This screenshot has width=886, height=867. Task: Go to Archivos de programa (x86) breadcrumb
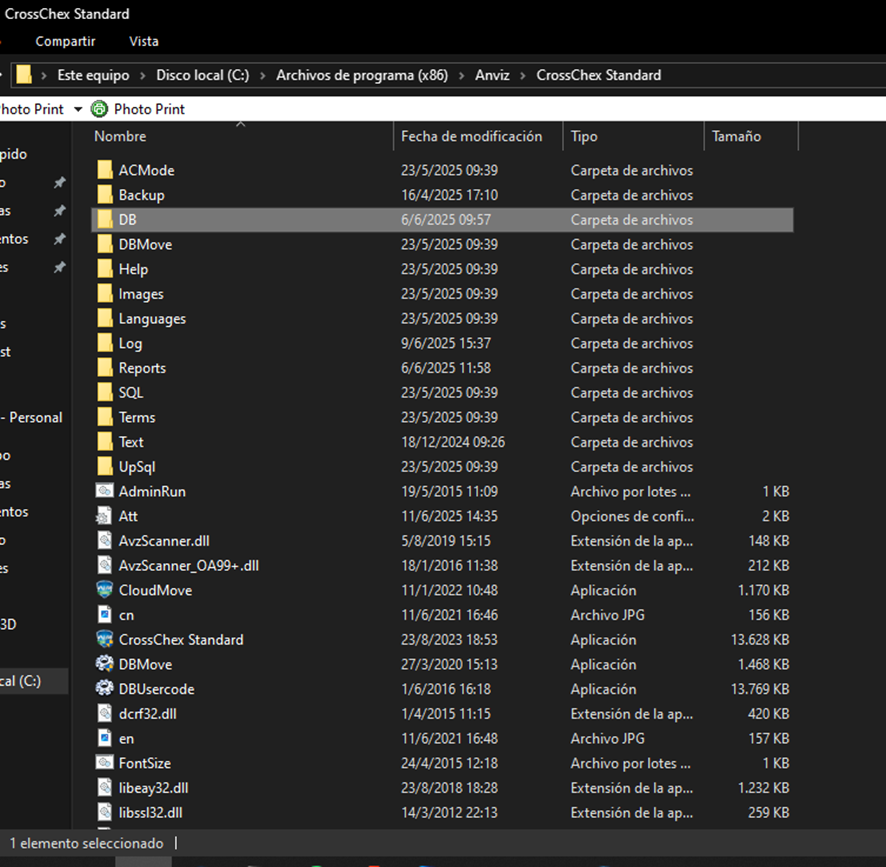(x=362, y=75)
